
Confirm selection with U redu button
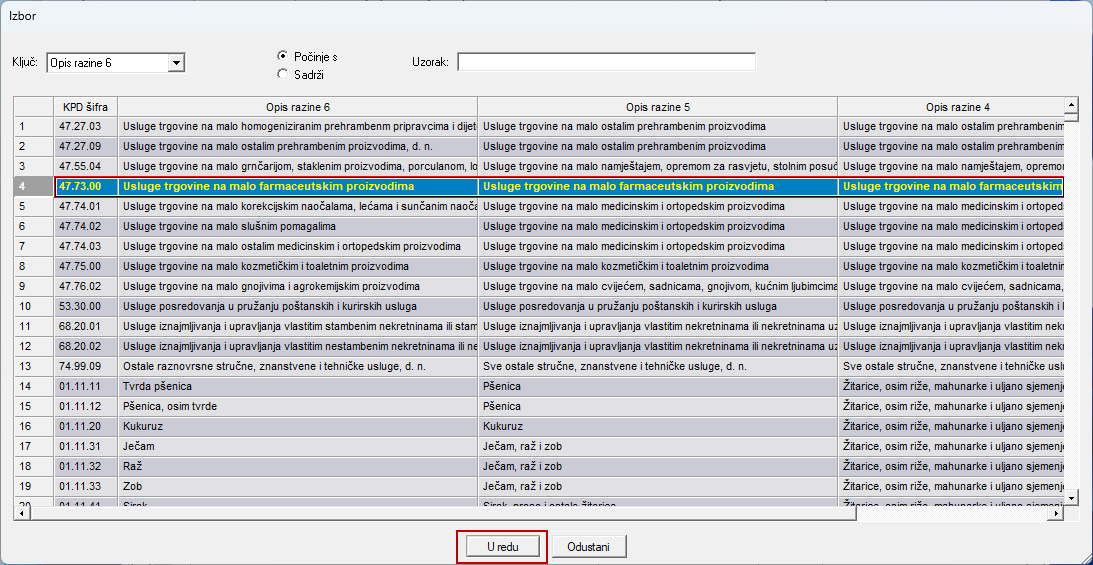point(502,547)
